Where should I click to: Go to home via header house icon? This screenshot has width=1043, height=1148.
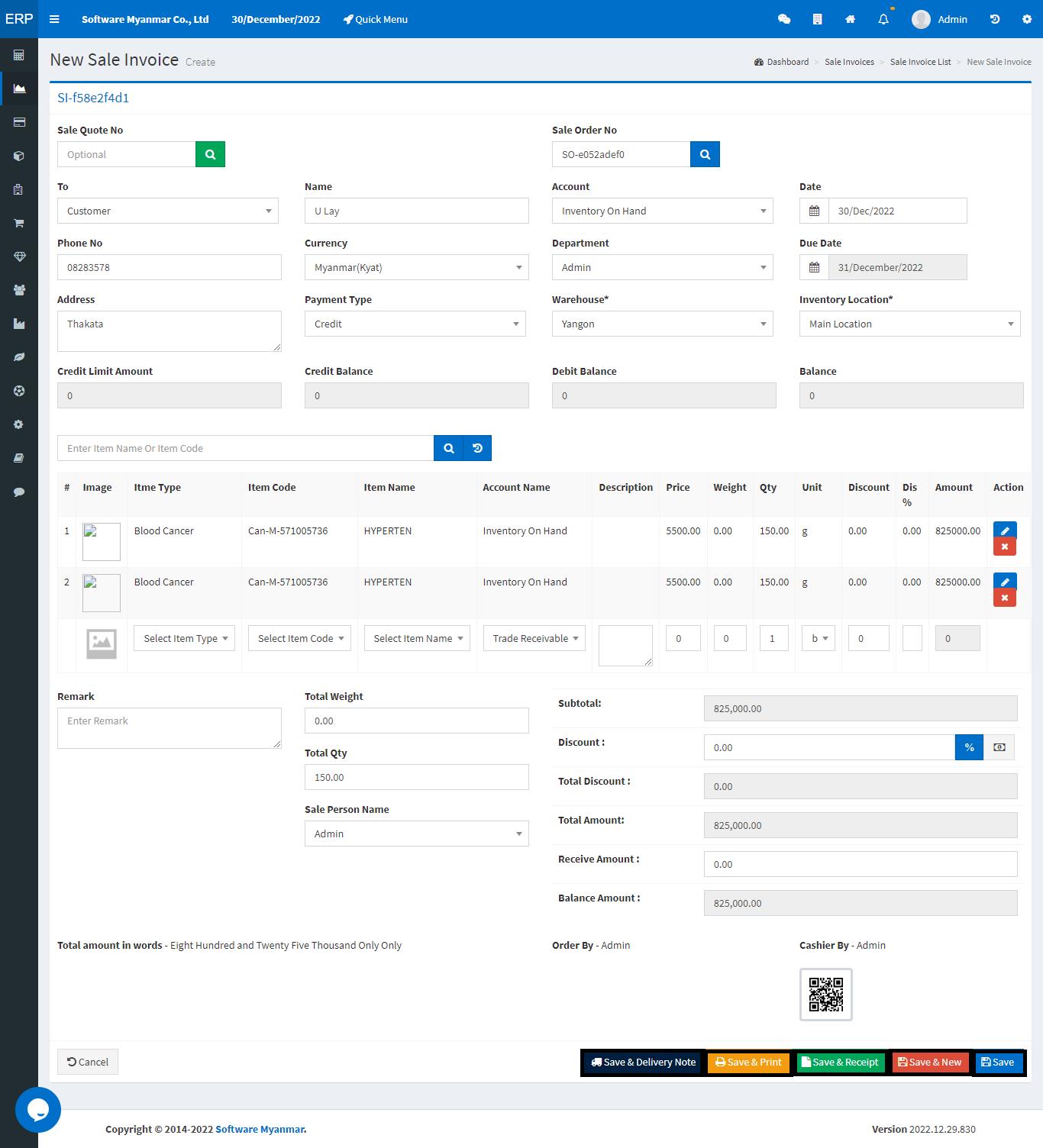[x=850, y=19]
